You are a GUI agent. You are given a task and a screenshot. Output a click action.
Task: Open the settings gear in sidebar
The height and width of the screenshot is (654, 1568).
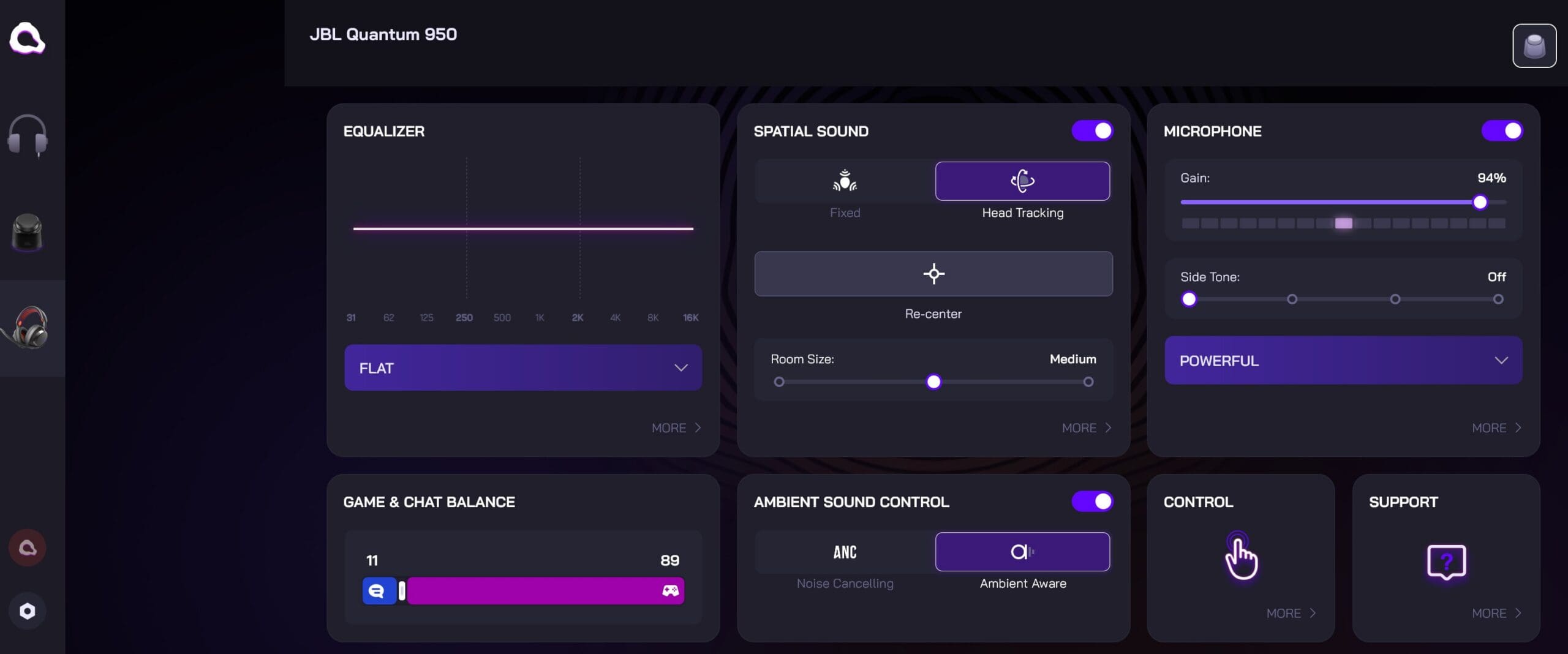tap(27, 611)
